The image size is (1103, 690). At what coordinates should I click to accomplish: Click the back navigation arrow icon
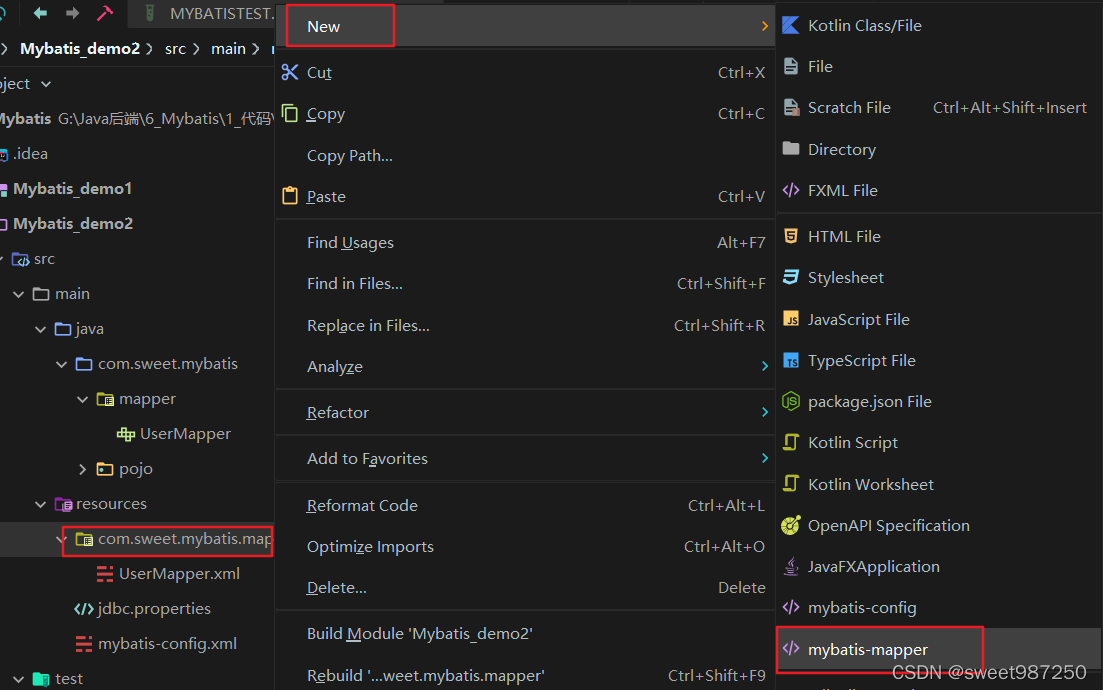pos(40,13)
